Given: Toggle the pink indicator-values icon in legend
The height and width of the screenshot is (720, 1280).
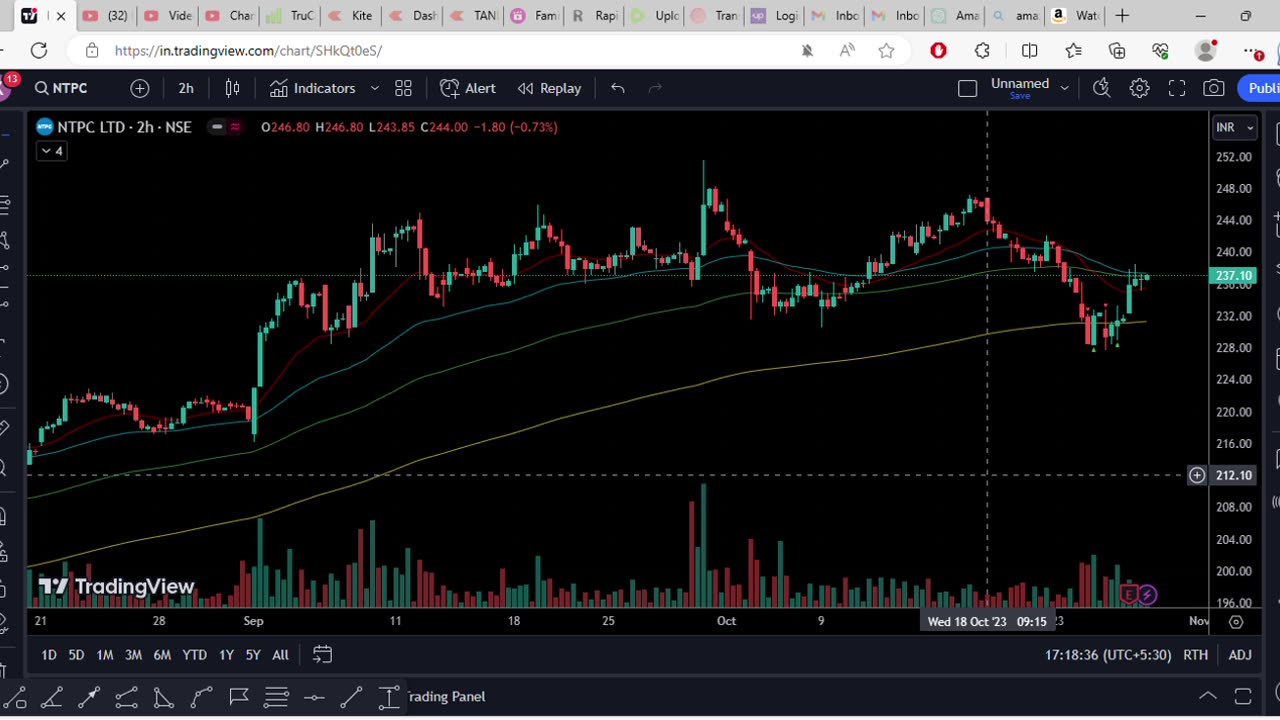Looking at the screenshot, I should (x=235, y=127).
